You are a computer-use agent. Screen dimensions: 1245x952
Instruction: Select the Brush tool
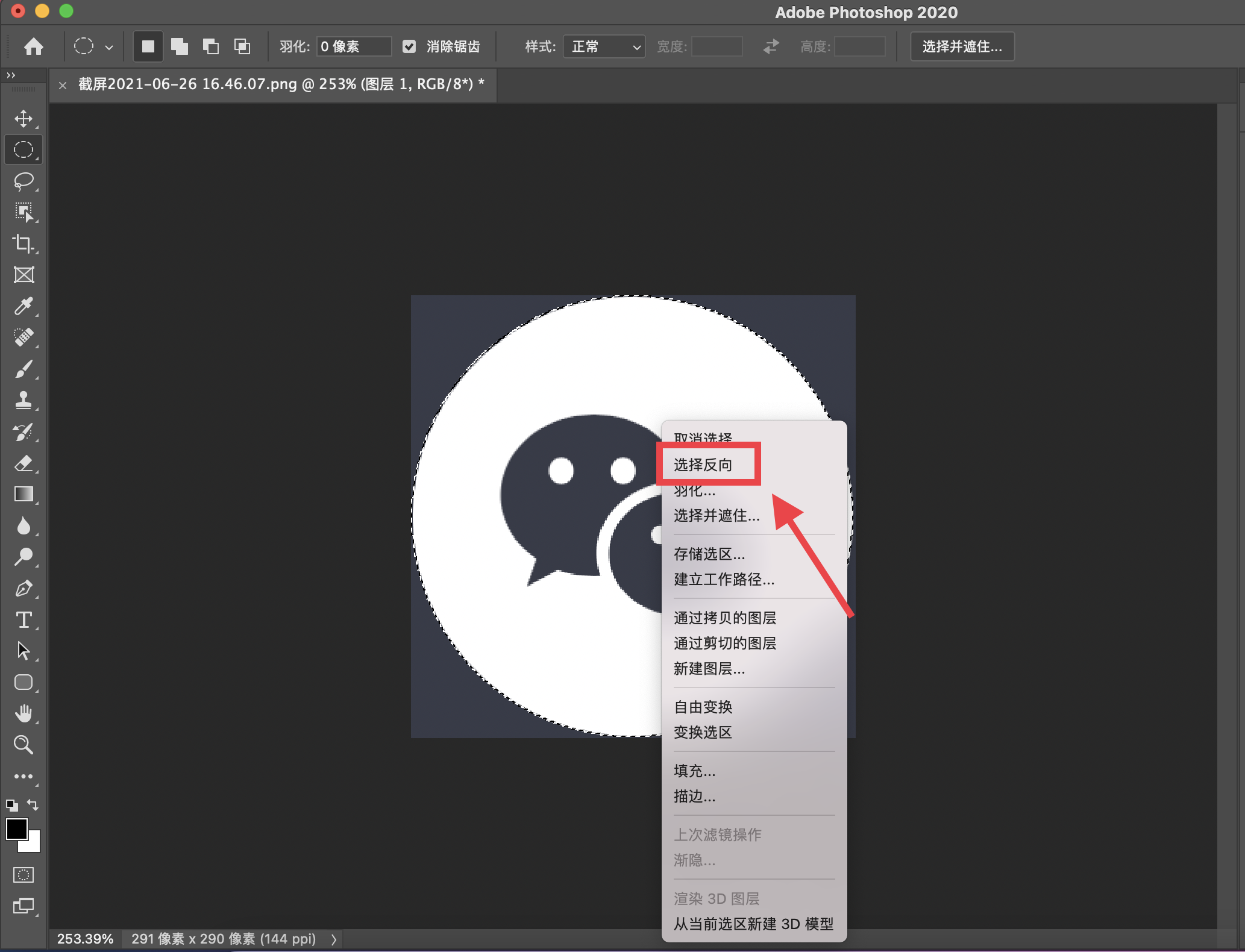coord(24,369)
